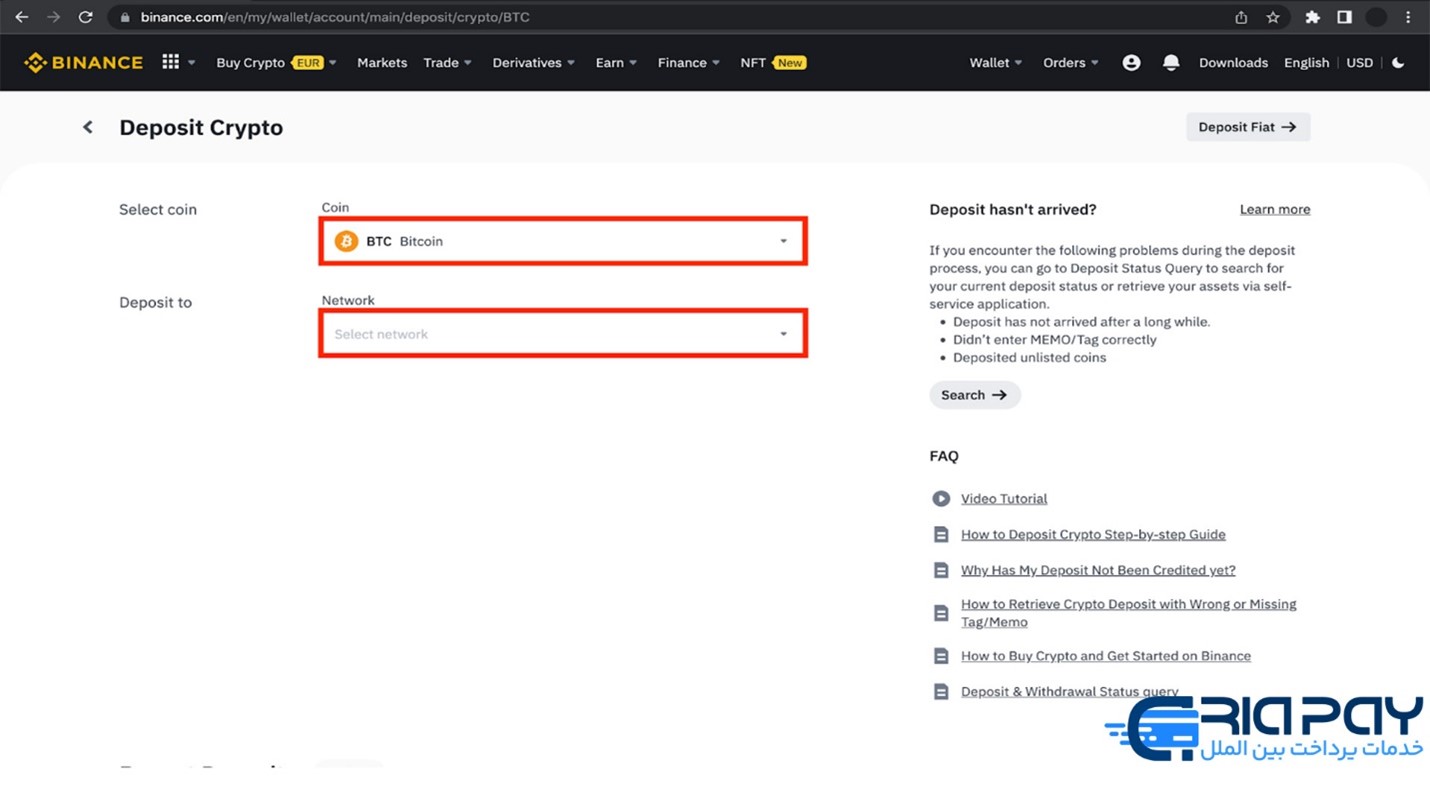Click the document icon beside Wrong or Missing Tag/Memo
Screen dimensions: 1430x804
pos(941,613)
